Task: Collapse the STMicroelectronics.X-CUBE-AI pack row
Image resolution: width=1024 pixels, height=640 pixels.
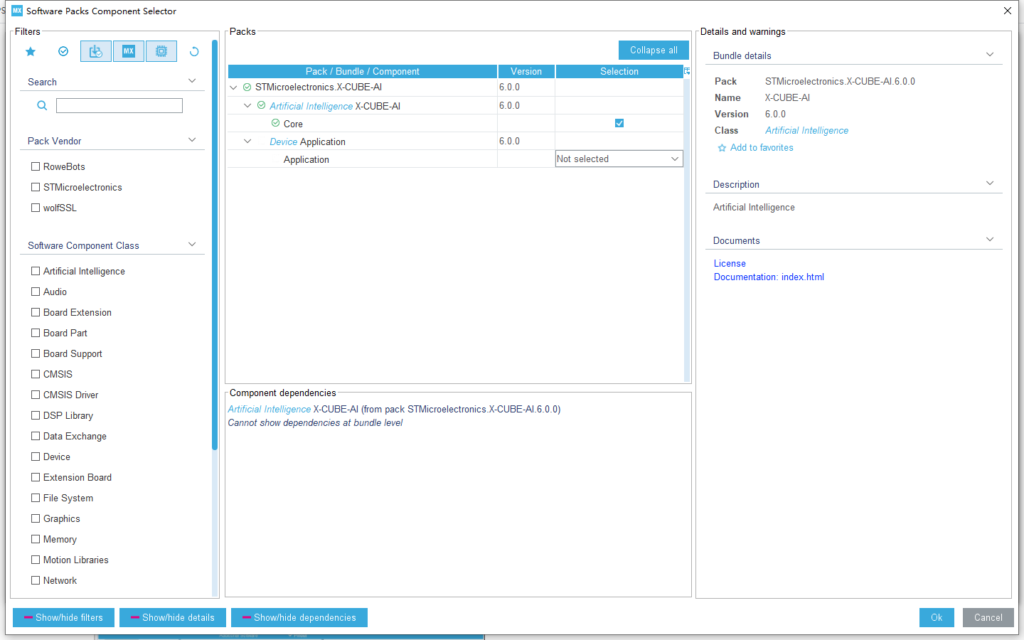Action: [233, 88]
